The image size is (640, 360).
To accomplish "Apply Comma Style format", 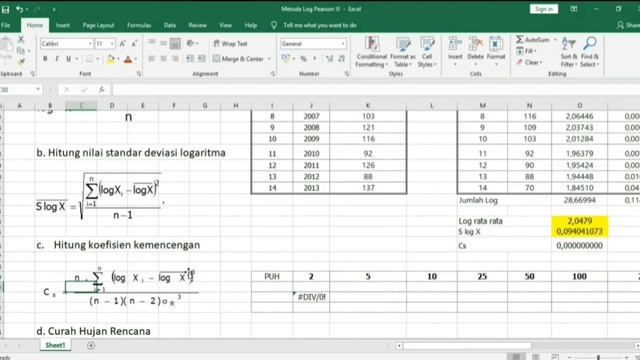I will [315, 59].
